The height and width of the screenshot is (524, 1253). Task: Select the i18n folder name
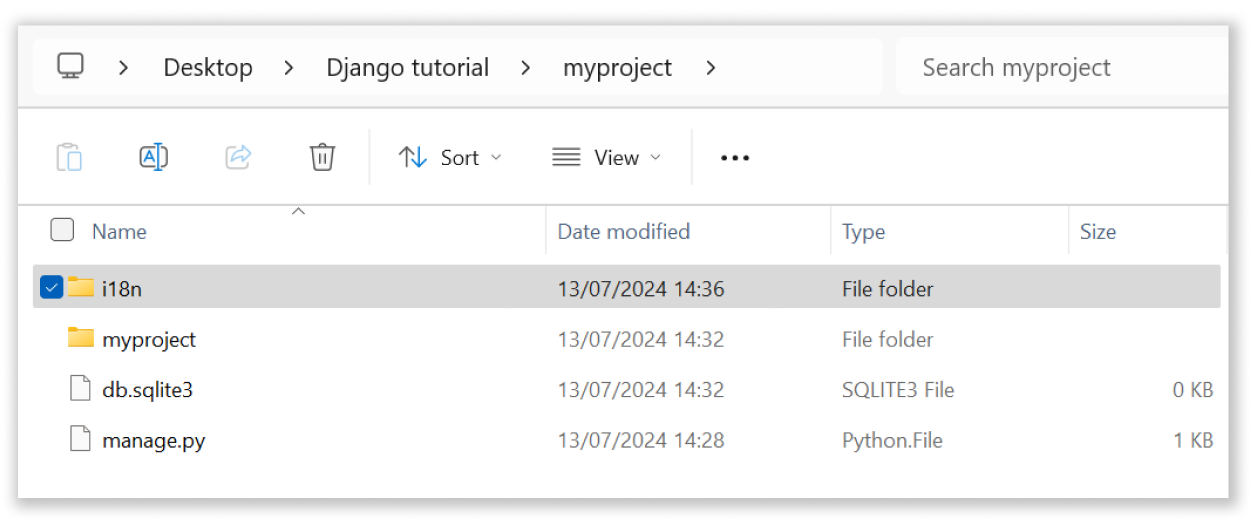122,289
